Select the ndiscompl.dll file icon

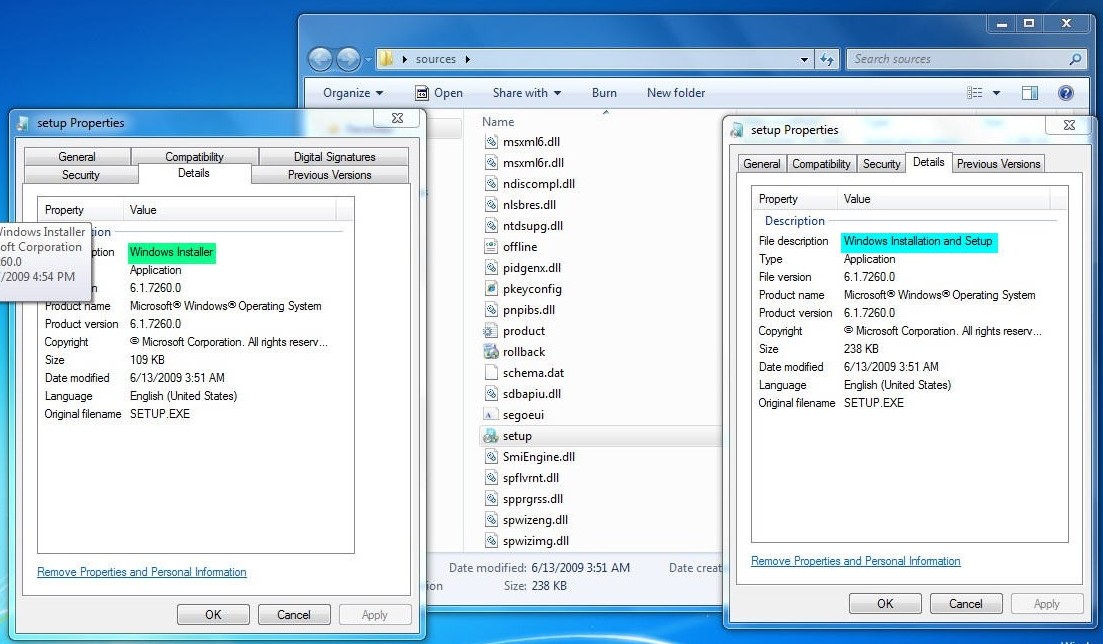point(492,184)
